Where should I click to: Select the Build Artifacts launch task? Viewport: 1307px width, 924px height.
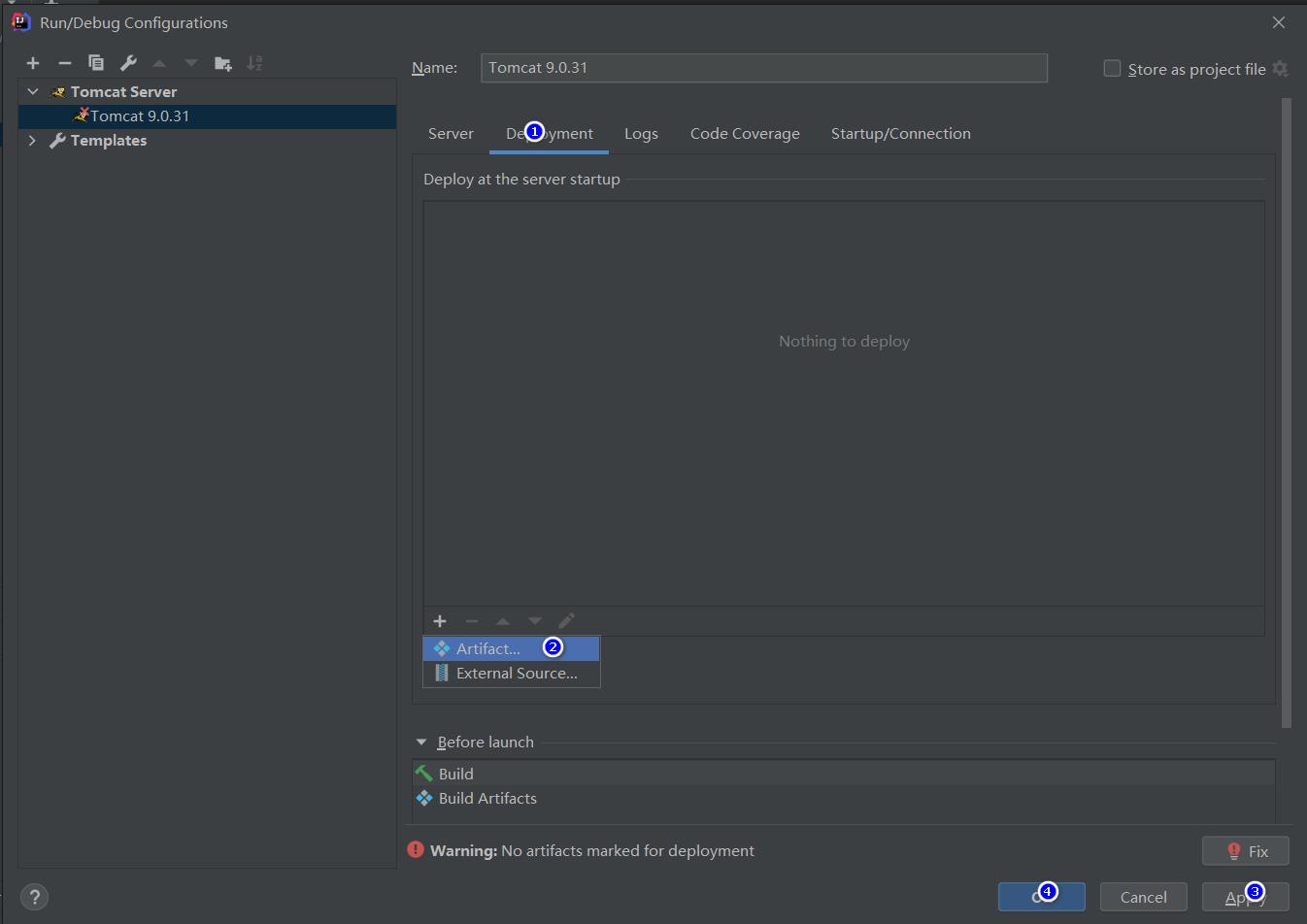844,798
